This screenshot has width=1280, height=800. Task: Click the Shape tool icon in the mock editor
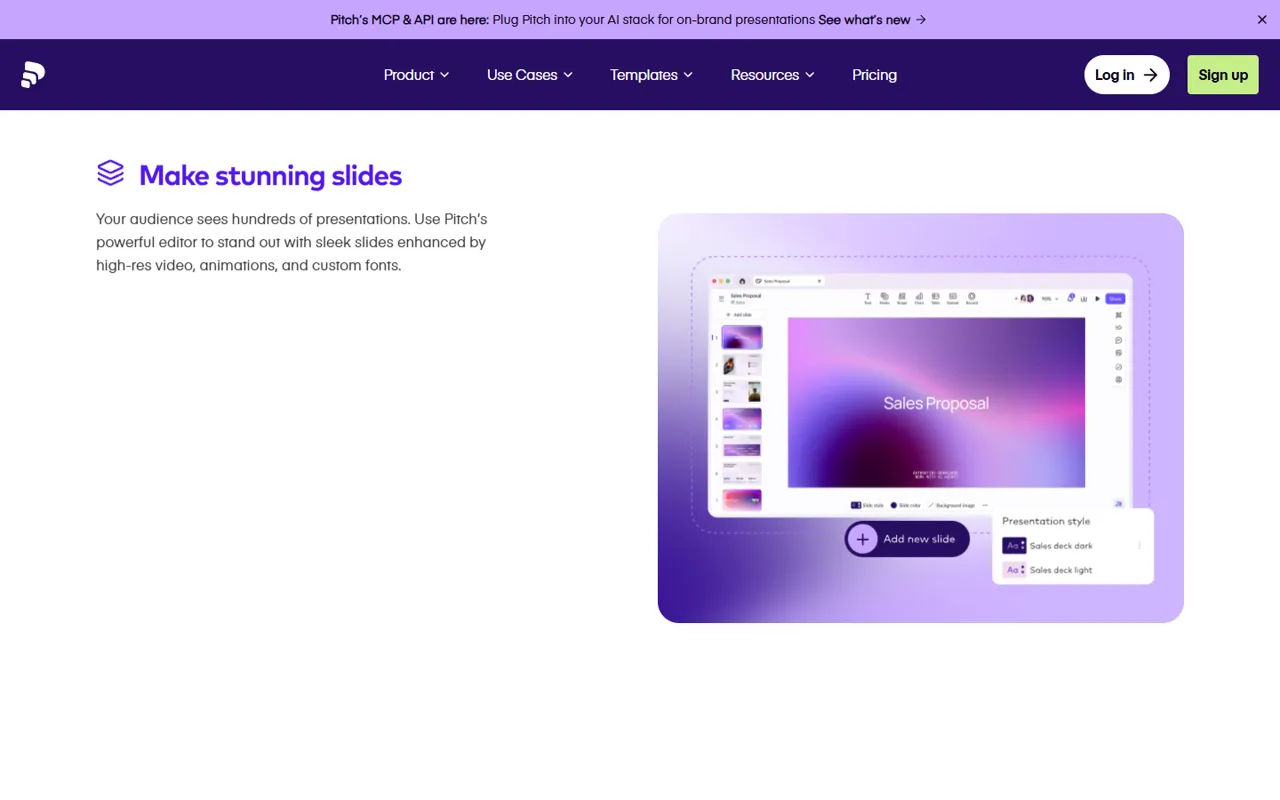pyautogui.click(x=902, y=298)
